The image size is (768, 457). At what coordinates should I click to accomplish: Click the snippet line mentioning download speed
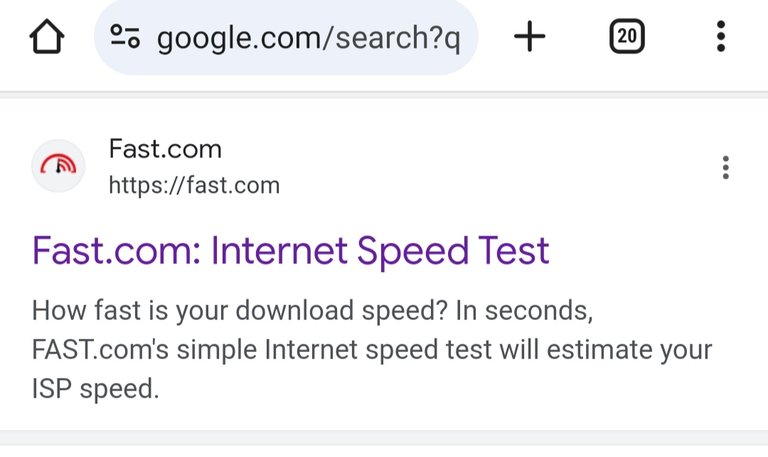coord(312,311)
